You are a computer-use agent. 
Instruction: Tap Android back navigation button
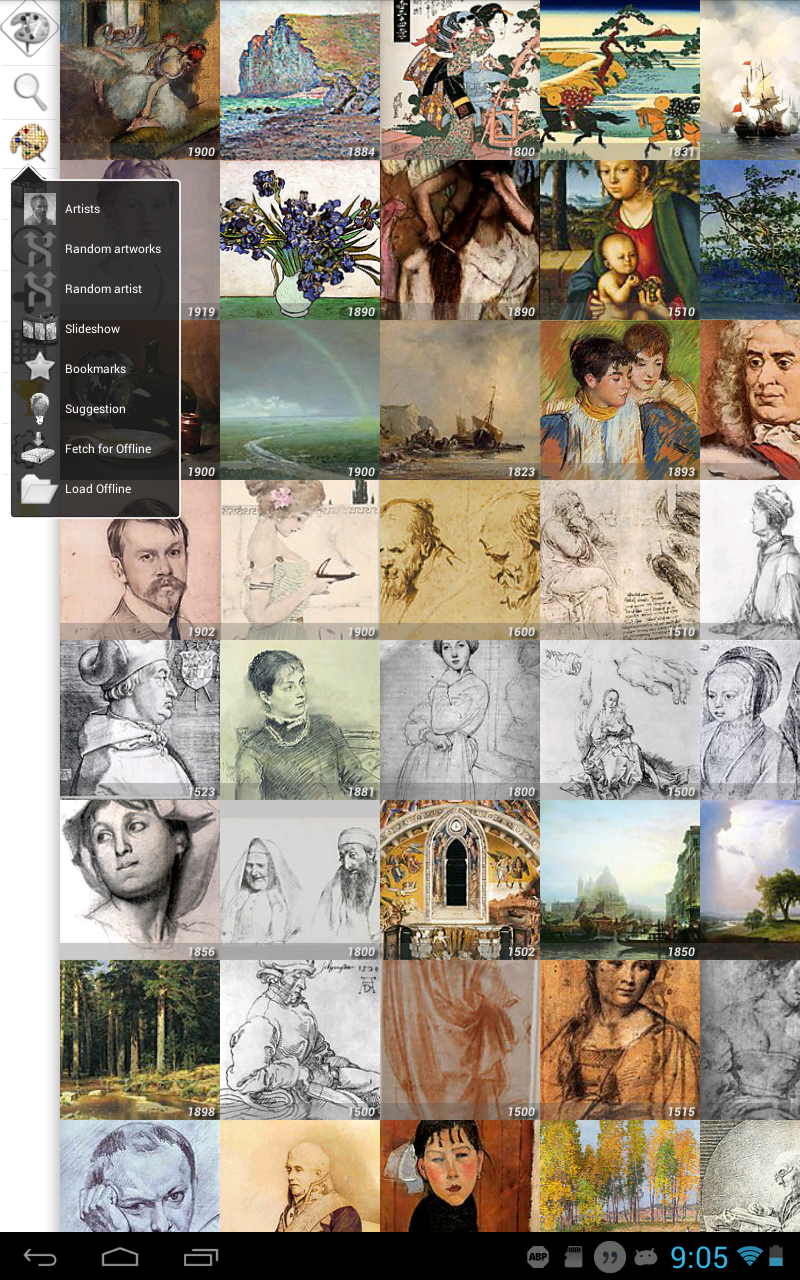coord(40,1257)
